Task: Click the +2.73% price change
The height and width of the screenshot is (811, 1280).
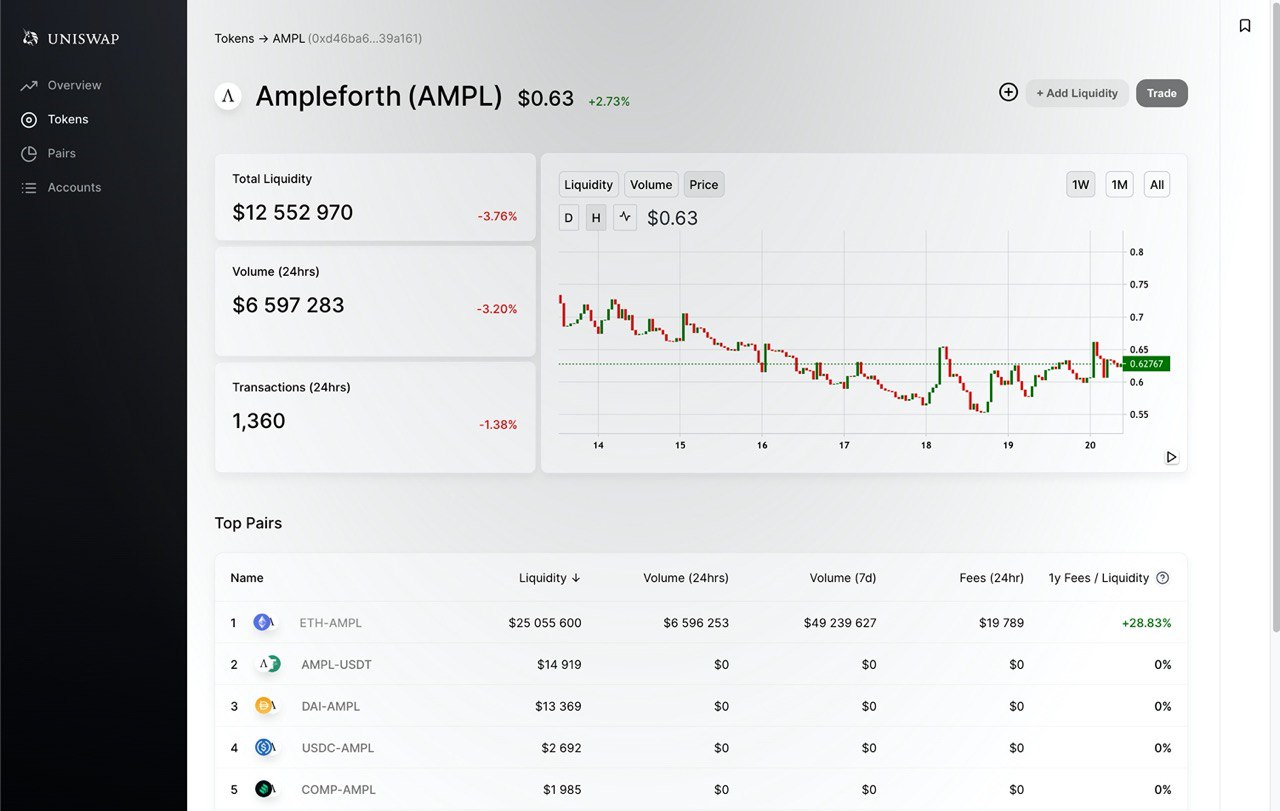Action: (609, 102)
